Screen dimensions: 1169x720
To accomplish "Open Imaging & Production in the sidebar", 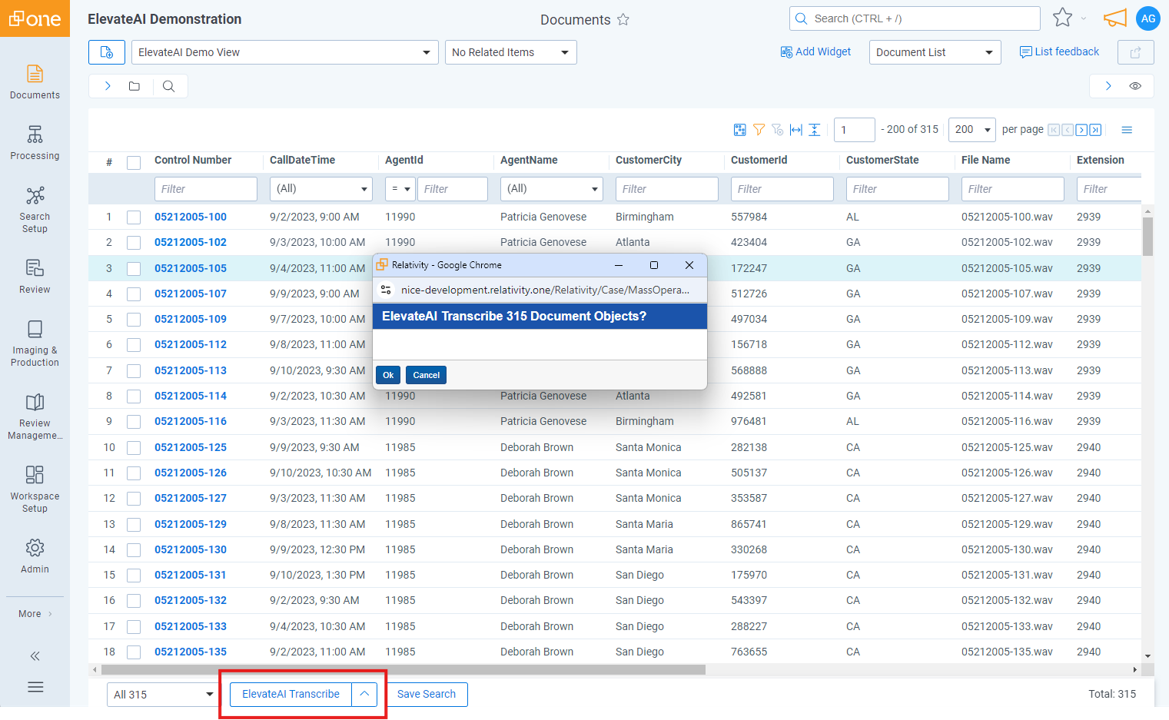I will pos(34,344).
